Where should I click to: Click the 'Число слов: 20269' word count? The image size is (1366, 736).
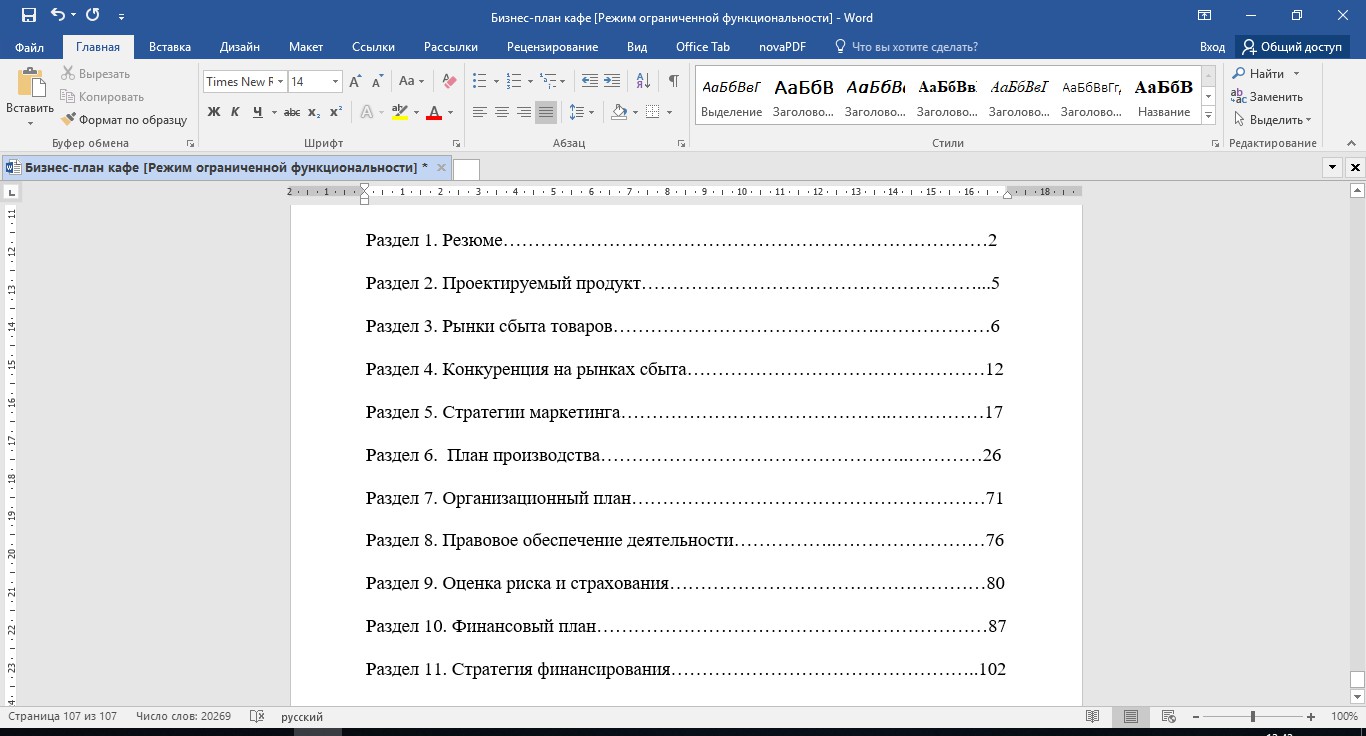coord(183,717)
